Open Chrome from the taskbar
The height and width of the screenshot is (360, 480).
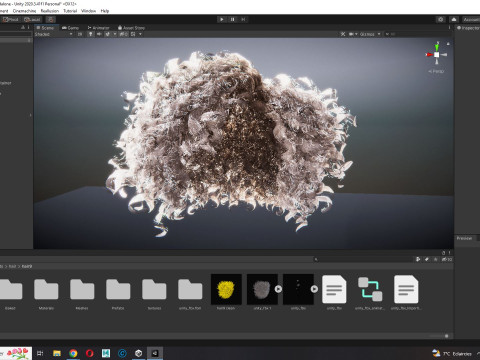tap(73, 353)
